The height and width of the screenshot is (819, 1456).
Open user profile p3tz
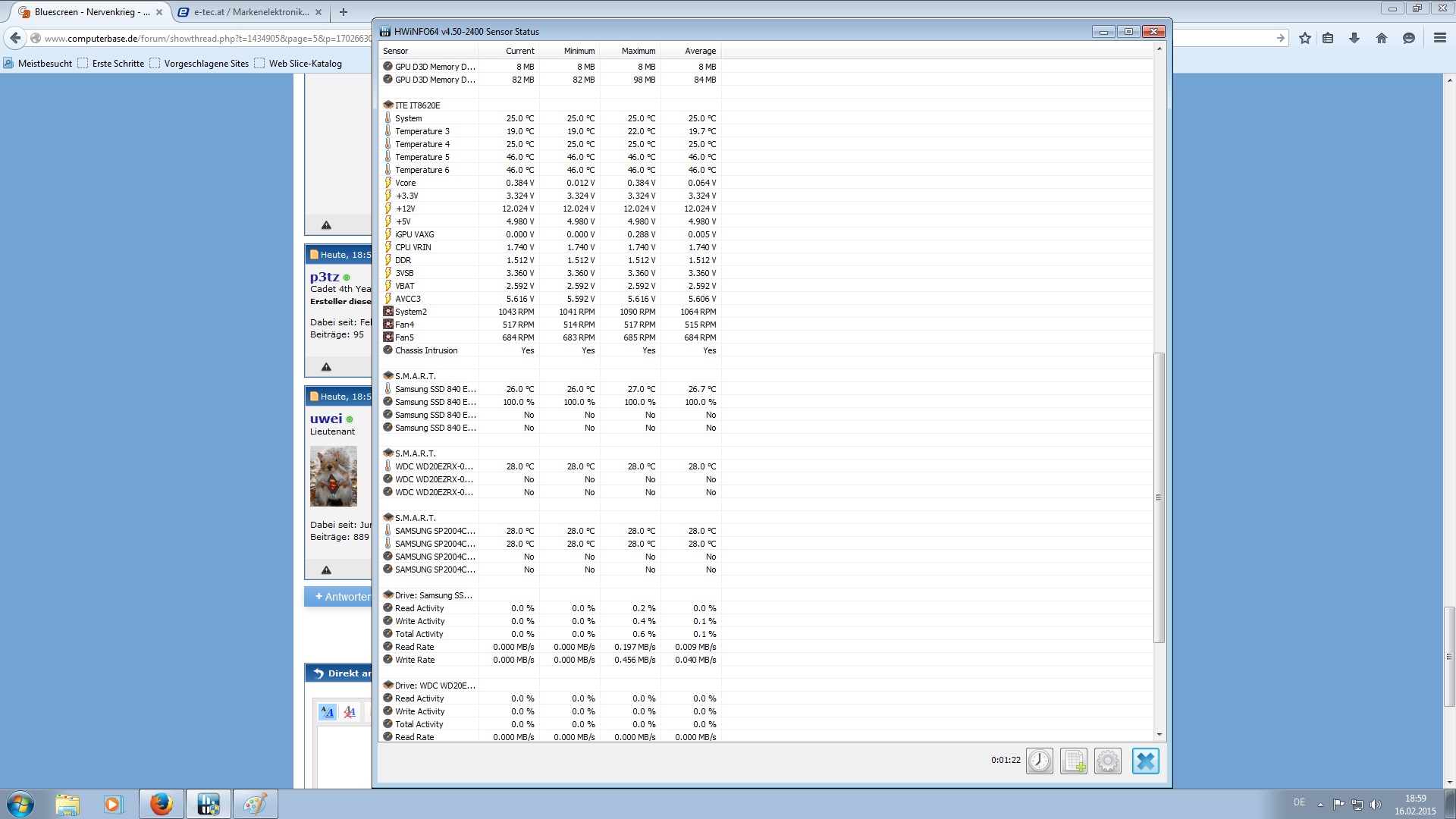325,277
